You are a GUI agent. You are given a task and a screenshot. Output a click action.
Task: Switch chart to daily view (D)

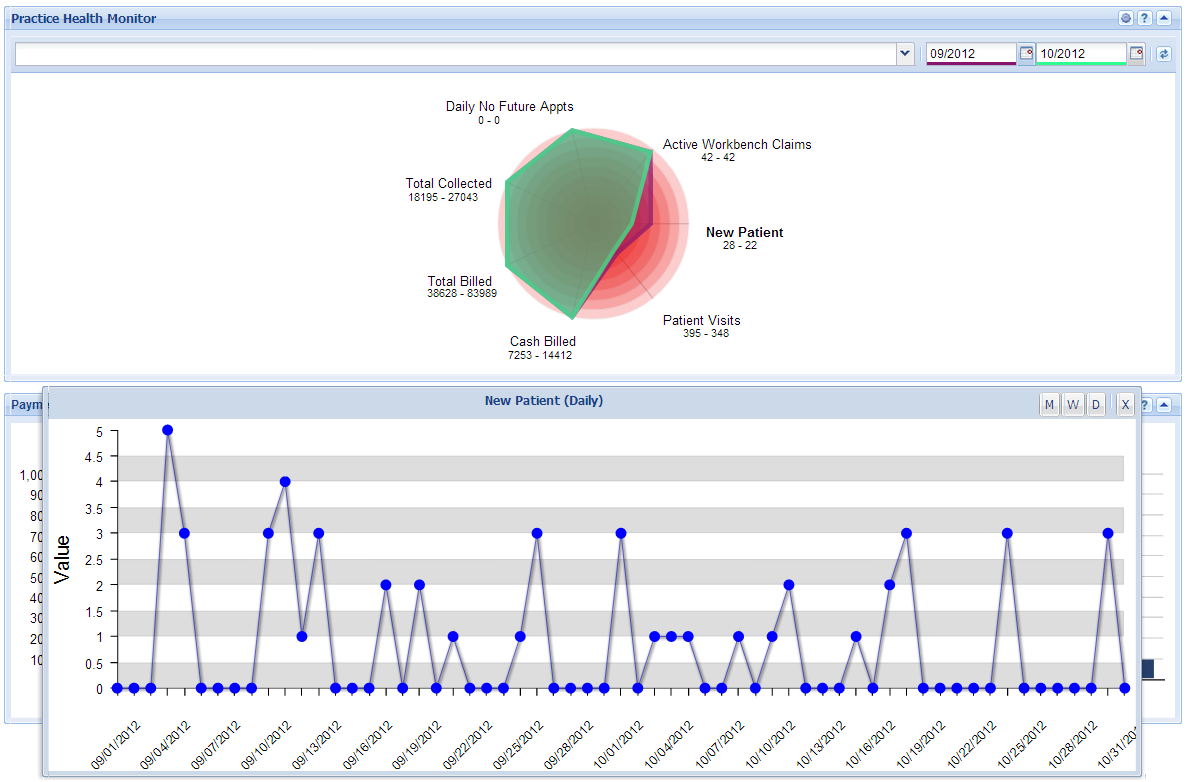1095,405
